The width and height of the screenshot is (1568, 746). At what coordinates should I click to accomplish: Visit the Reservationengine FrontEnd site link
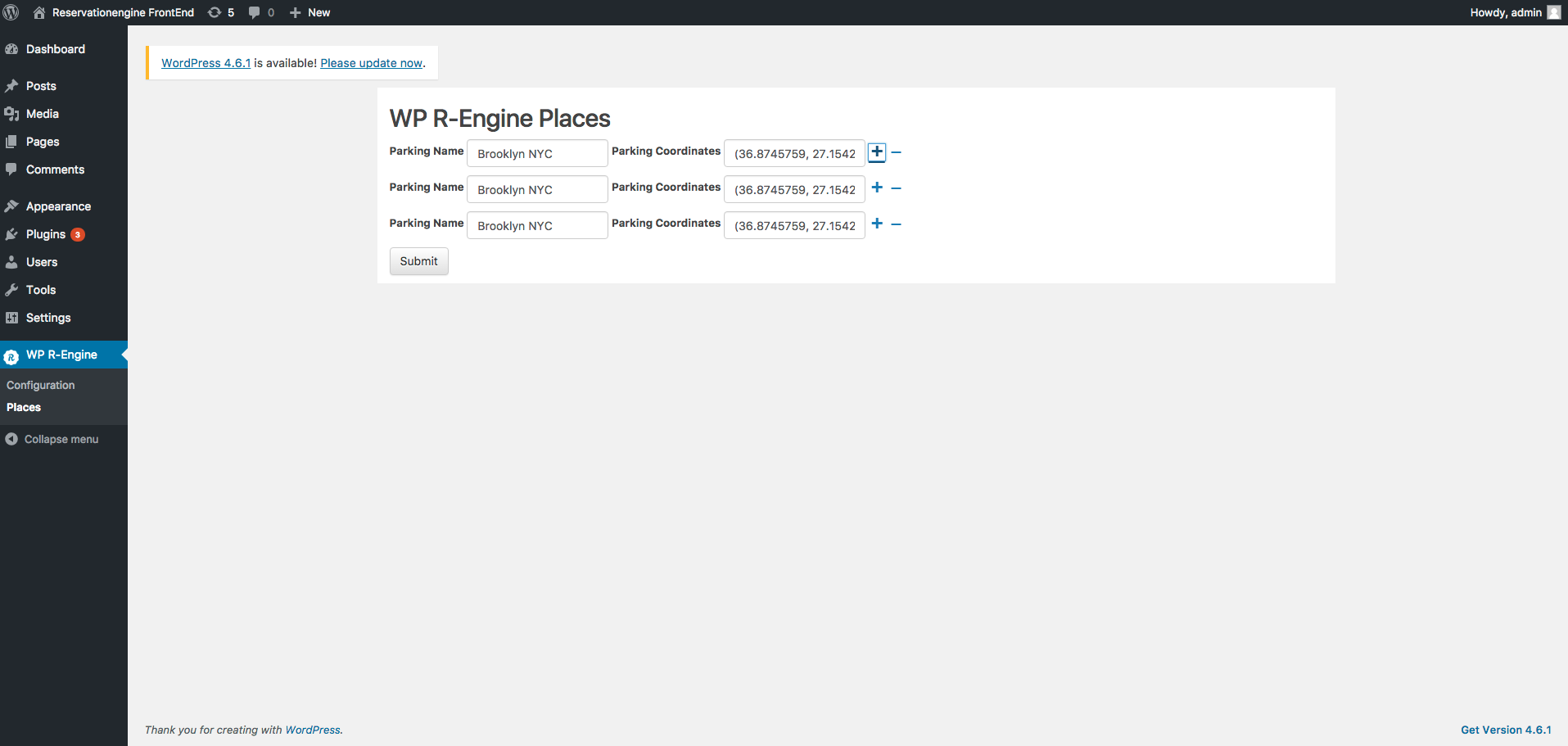pyautogui.click(x=123, y=12)
